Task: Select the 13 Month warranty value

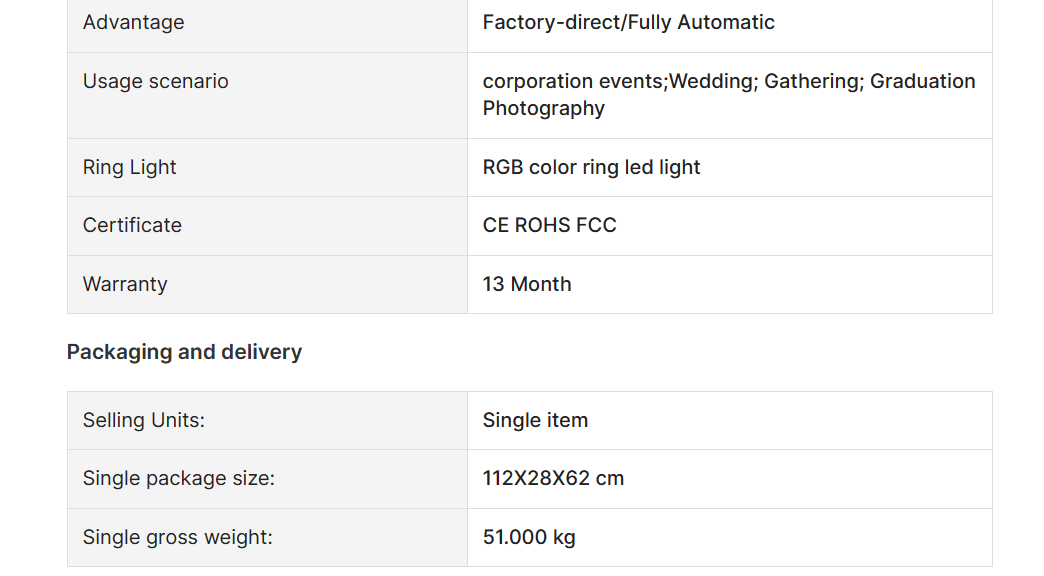Action: pos(527,284)
